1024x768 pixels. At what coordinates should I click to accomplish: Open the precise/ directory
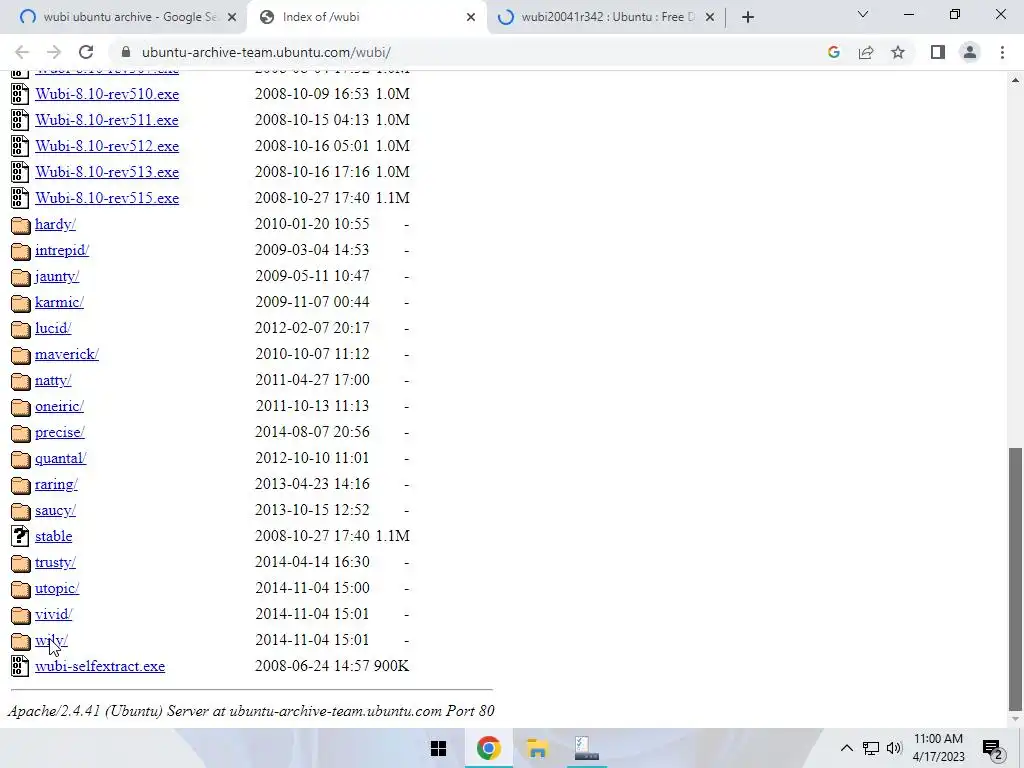(x=59, y=432)
